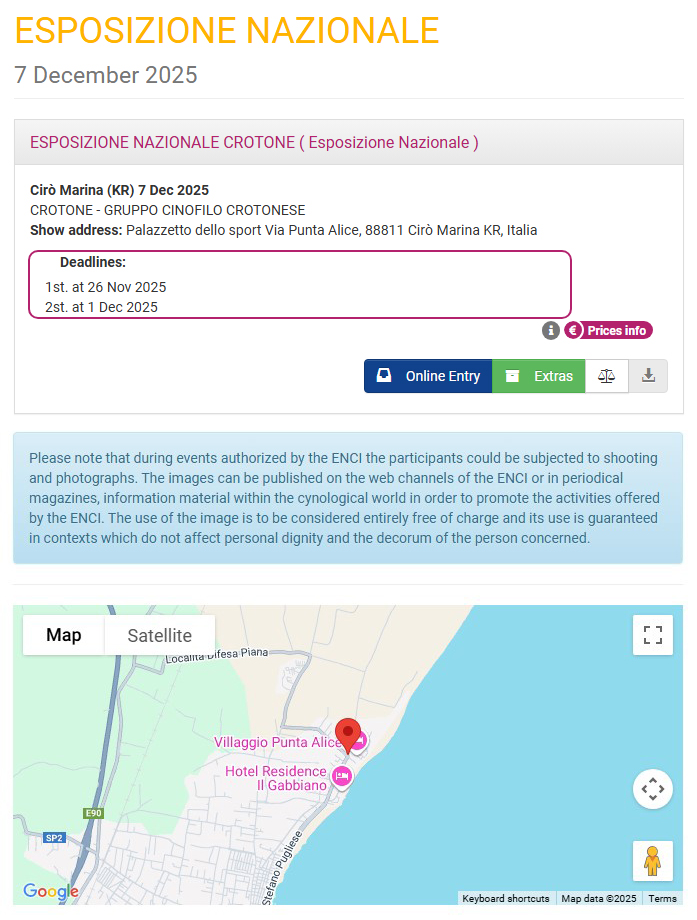Open map Keyboard shortcuts

pos(506,898)
